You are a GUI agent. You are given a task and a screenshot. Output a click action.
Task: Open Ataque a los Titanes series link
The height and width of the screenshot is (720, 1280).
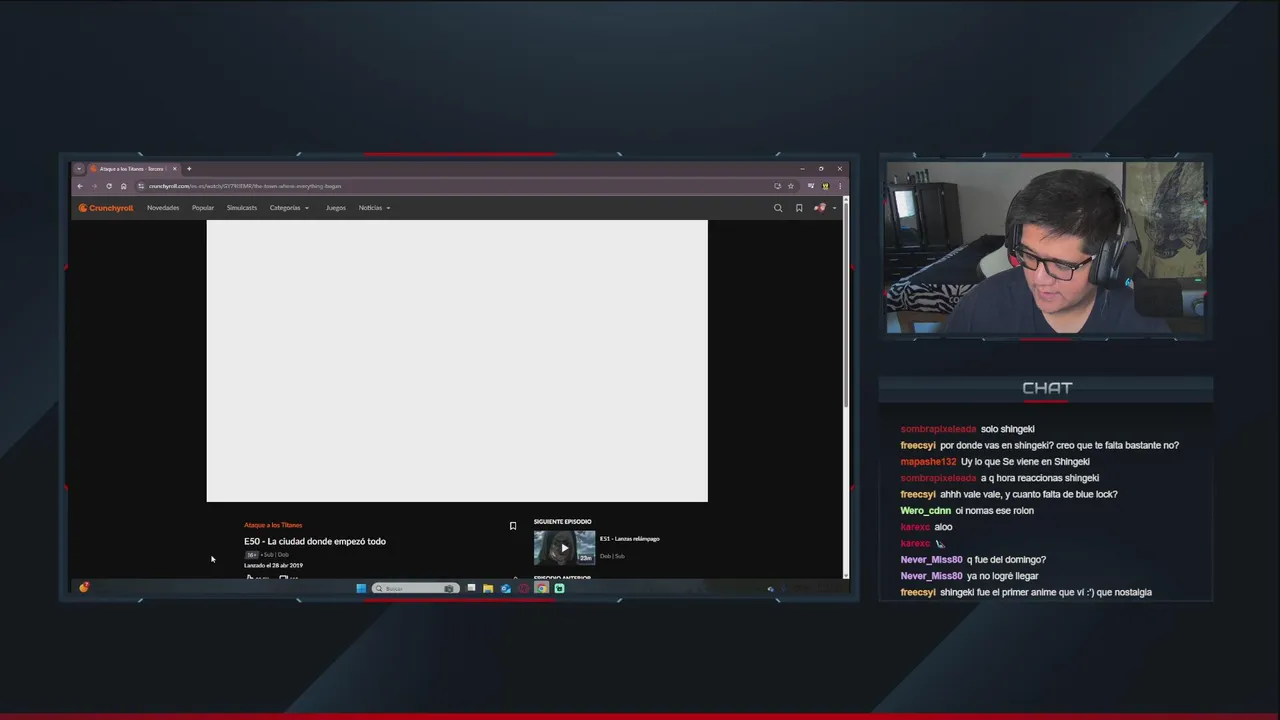[x=273, y=525]
